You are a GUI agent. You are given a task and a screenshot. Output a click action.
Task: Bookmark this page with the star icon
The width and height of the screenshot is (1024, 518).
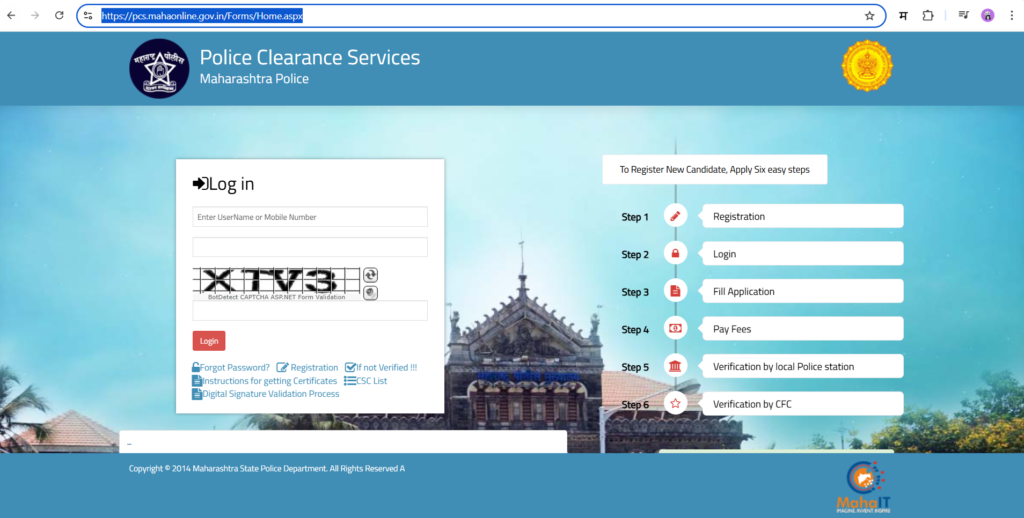tap(869, 16)
